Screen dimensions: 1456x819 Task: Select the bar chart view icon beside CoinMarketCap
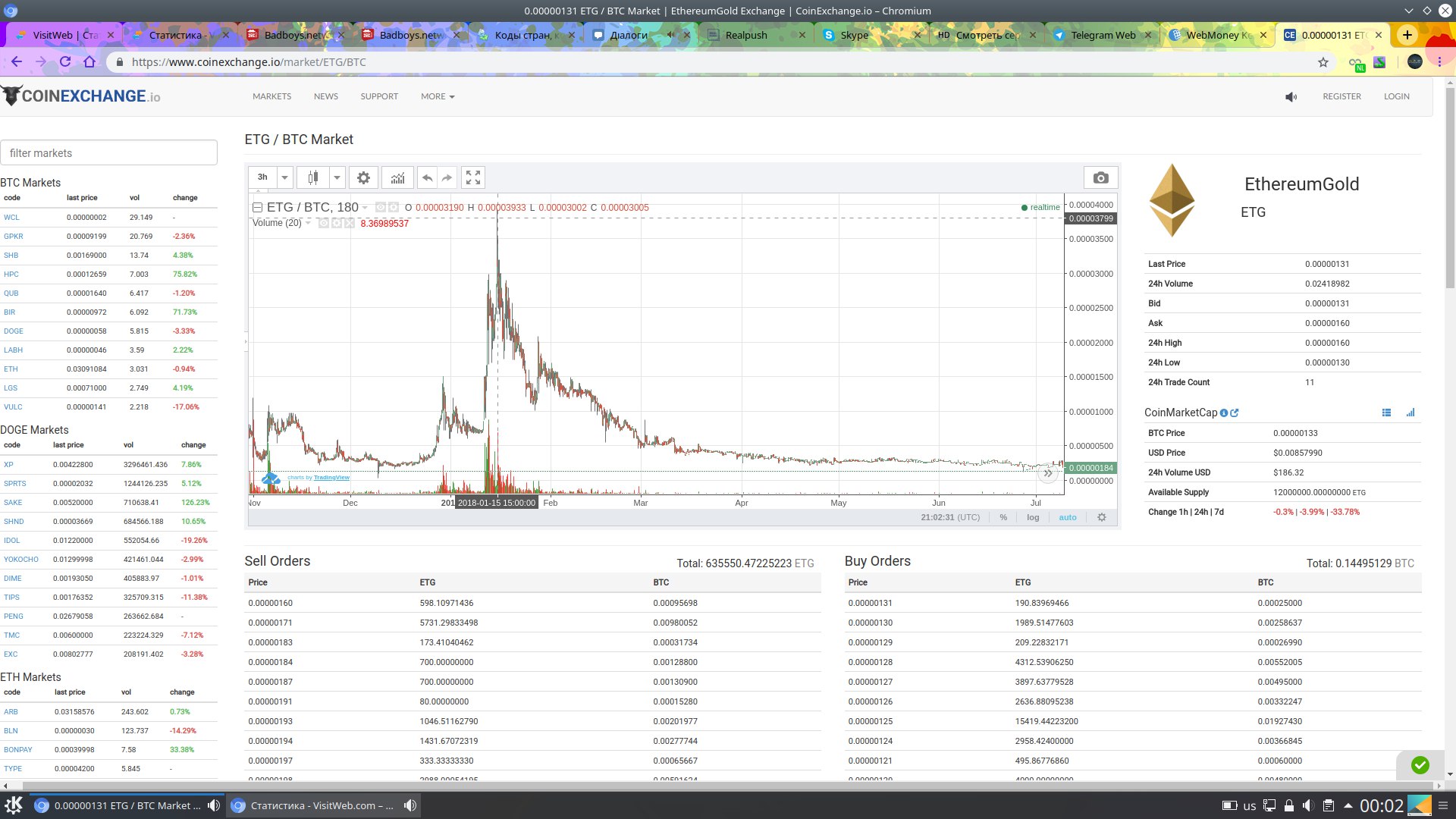pos(1410,413)
